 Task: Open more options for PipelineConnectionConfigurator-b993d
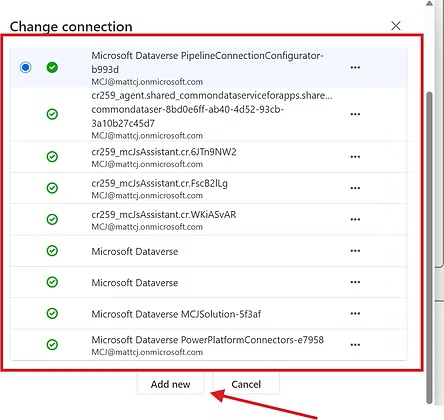tap(355, 68)
